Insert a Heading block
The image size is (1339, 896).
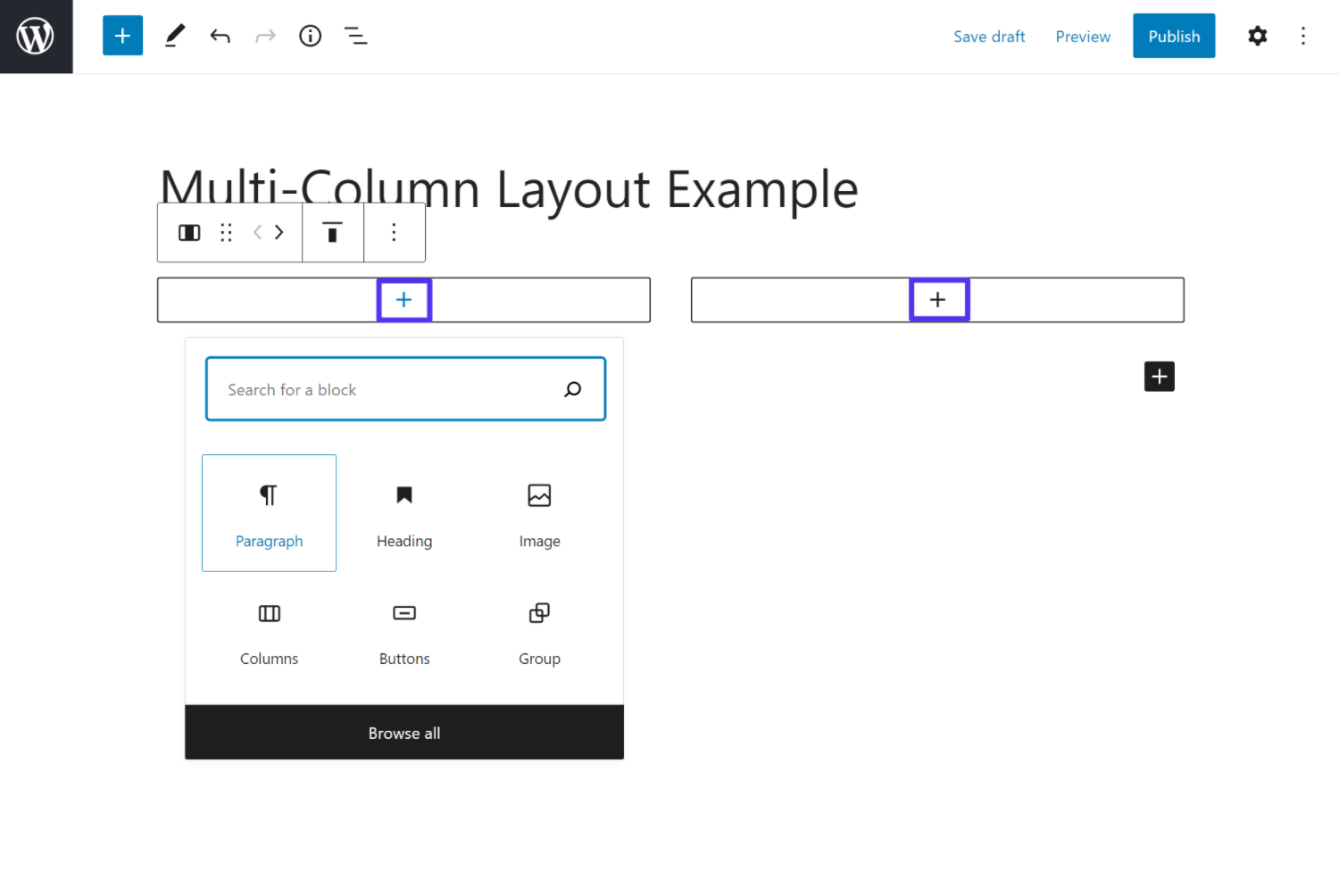403,513
